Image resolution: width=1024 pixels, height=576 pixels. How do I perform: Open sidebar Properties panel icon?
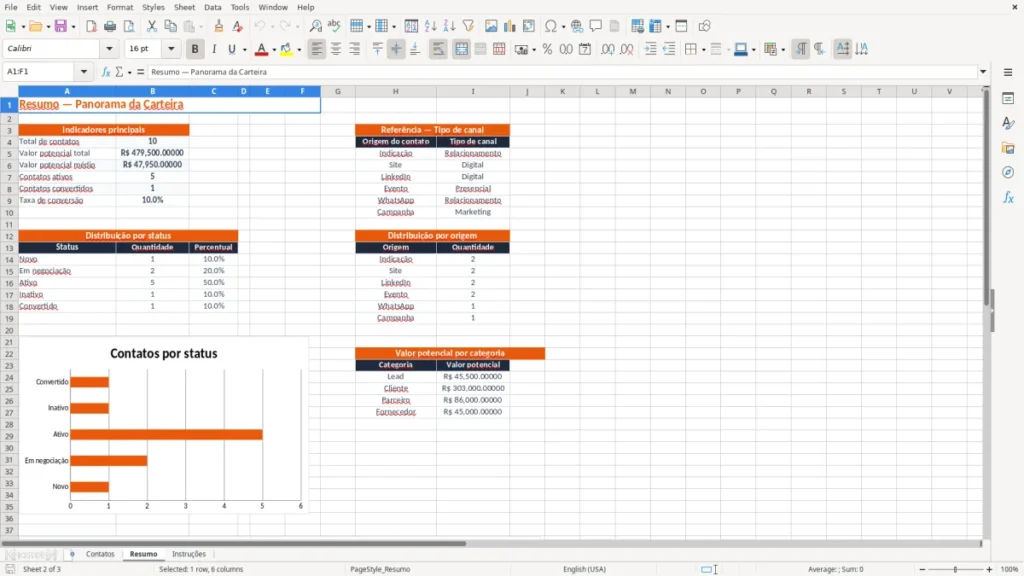point(1008,99)
